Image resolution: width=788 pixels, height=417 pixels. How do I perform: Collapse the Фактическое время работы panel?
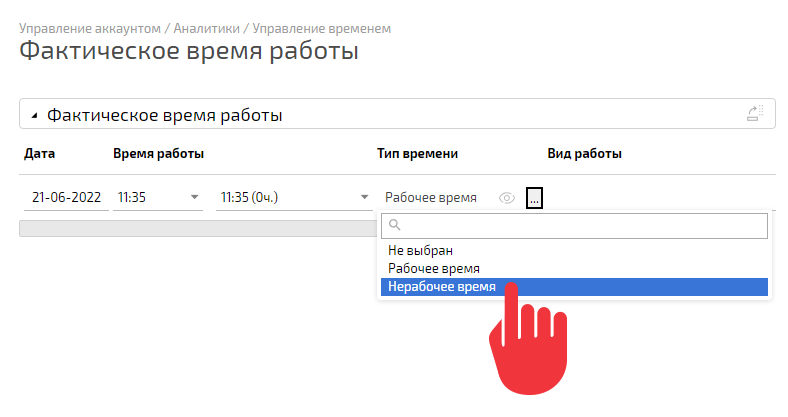pos(34,116)
